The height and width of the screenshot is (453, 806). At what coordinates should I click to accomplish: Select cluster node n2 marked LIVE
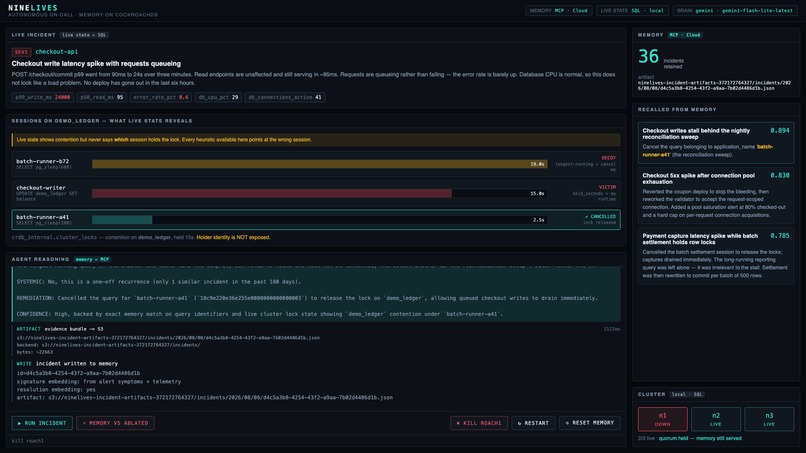click(716, 419)
